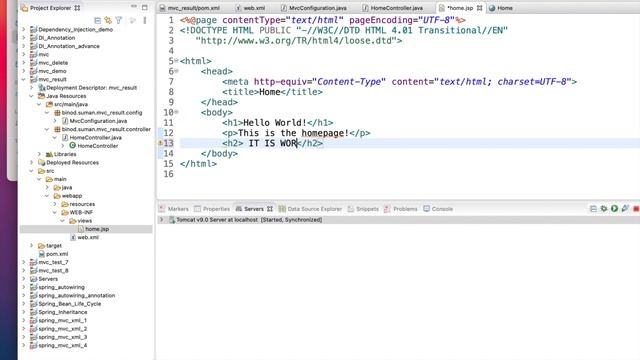Open the HomeController.java editor tab

pos(393,8)
